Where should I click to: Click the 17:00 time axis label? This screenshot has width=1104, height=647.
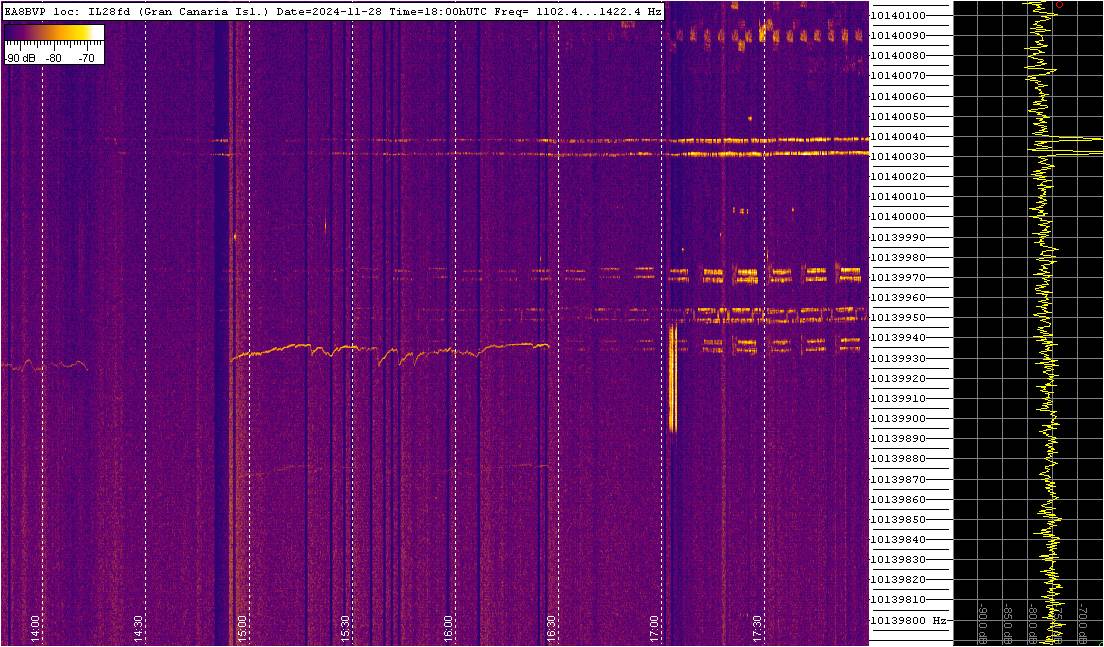pyautogui.click(x=654, y=627)
